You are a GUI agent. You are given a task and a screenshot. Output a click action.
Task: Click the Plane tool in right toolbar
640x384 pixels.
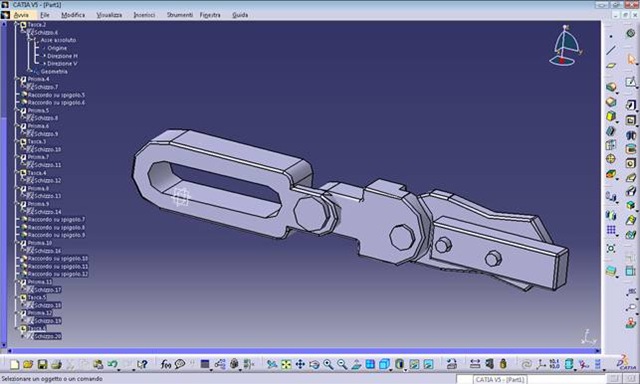(611, 65)
